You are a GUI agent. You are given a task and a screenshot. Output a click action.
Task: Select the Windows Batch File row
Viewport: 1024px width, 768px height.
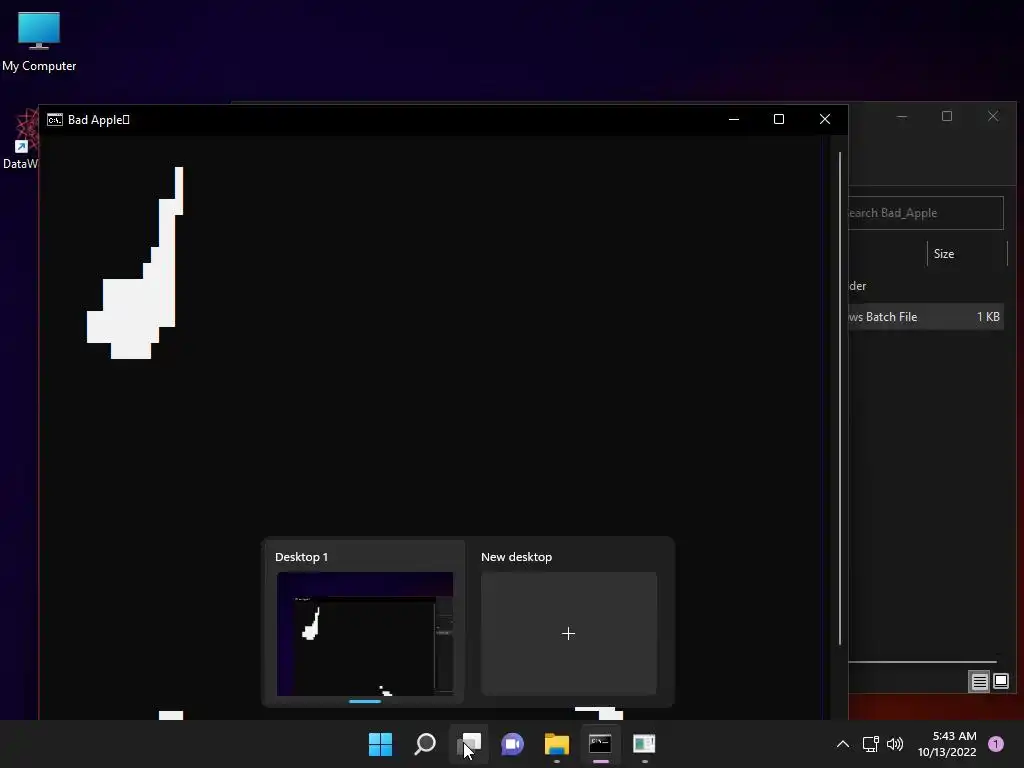coord(926,317)
